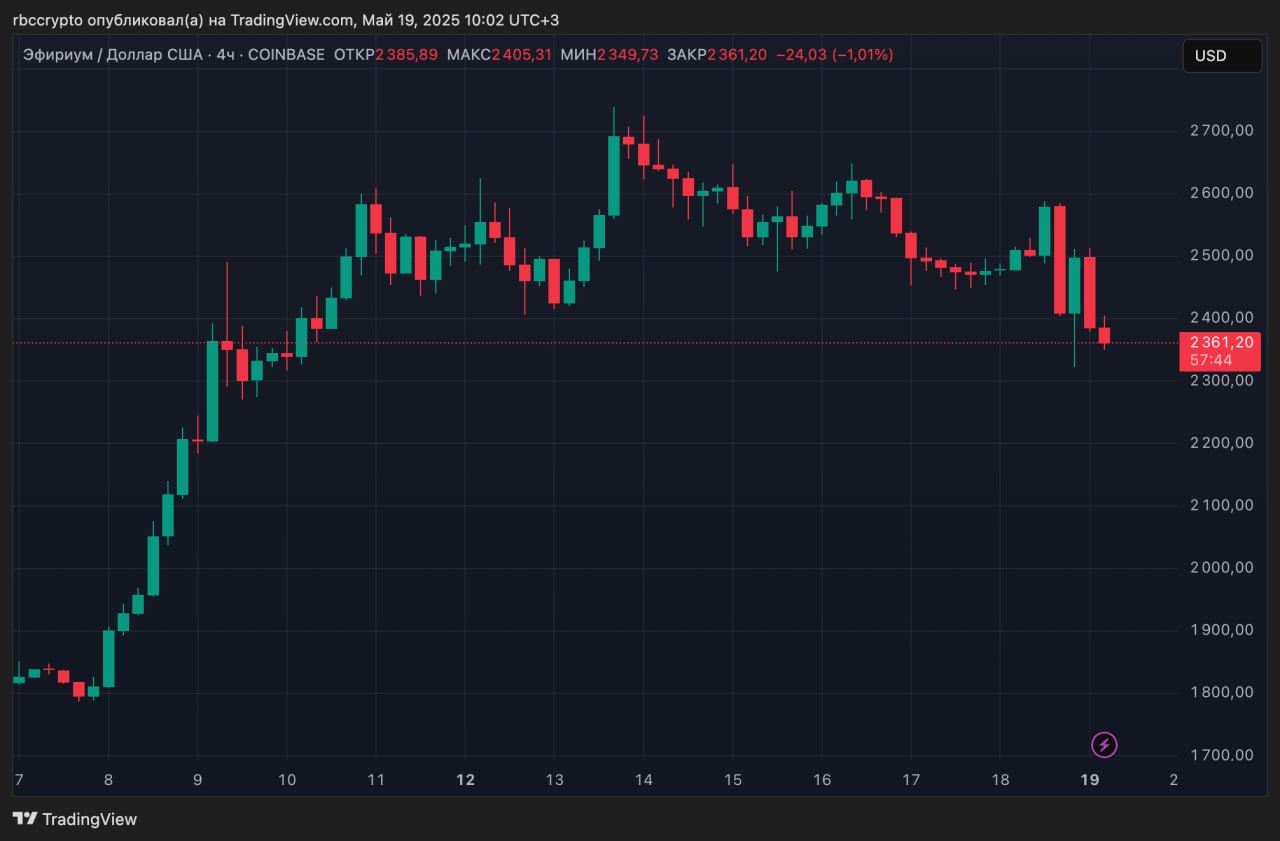Open the USD currency selector
Image resolution: width=1280 pixels, height=841 pixels.
[x=1221, y=56]
